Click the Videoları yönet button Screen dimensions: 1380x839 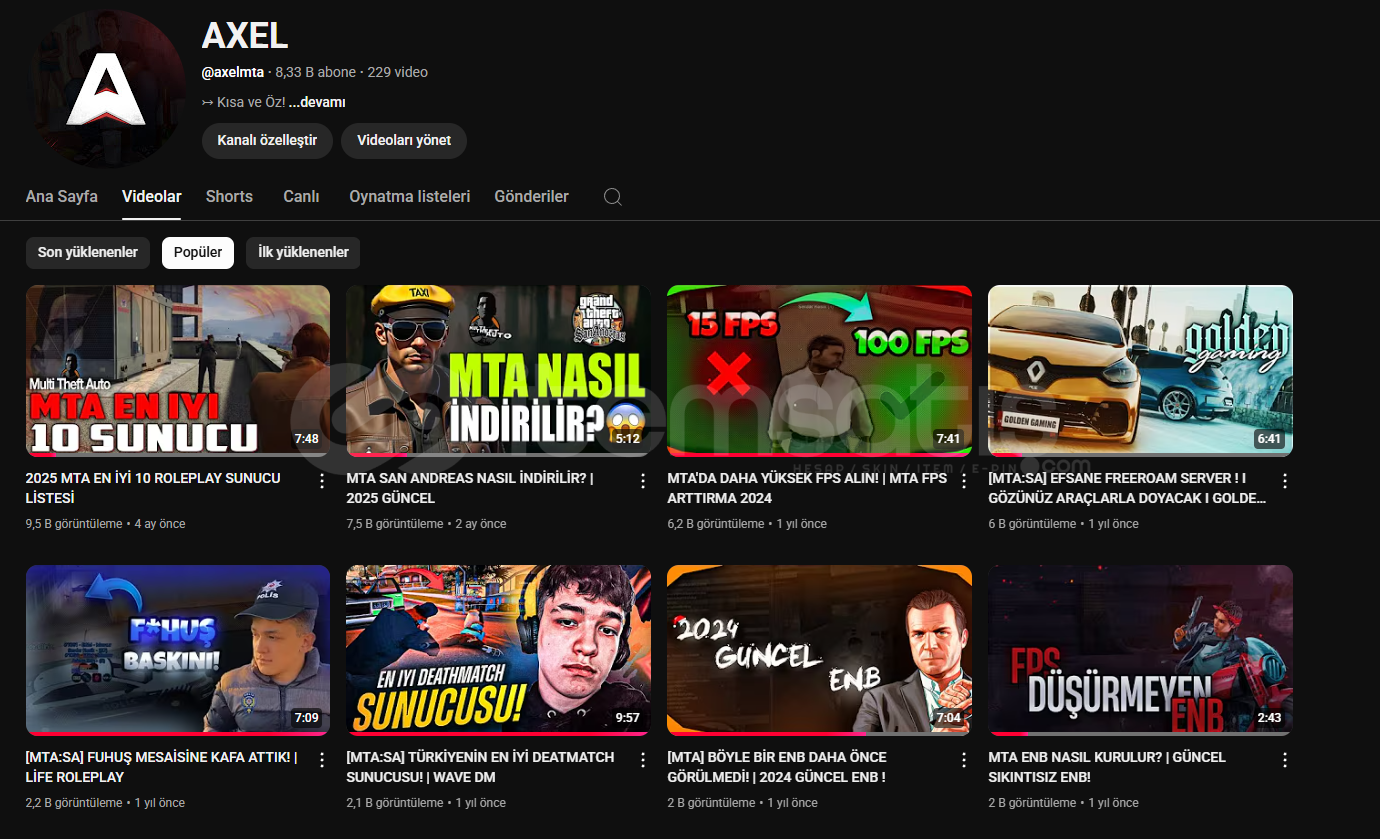point(404,140)
